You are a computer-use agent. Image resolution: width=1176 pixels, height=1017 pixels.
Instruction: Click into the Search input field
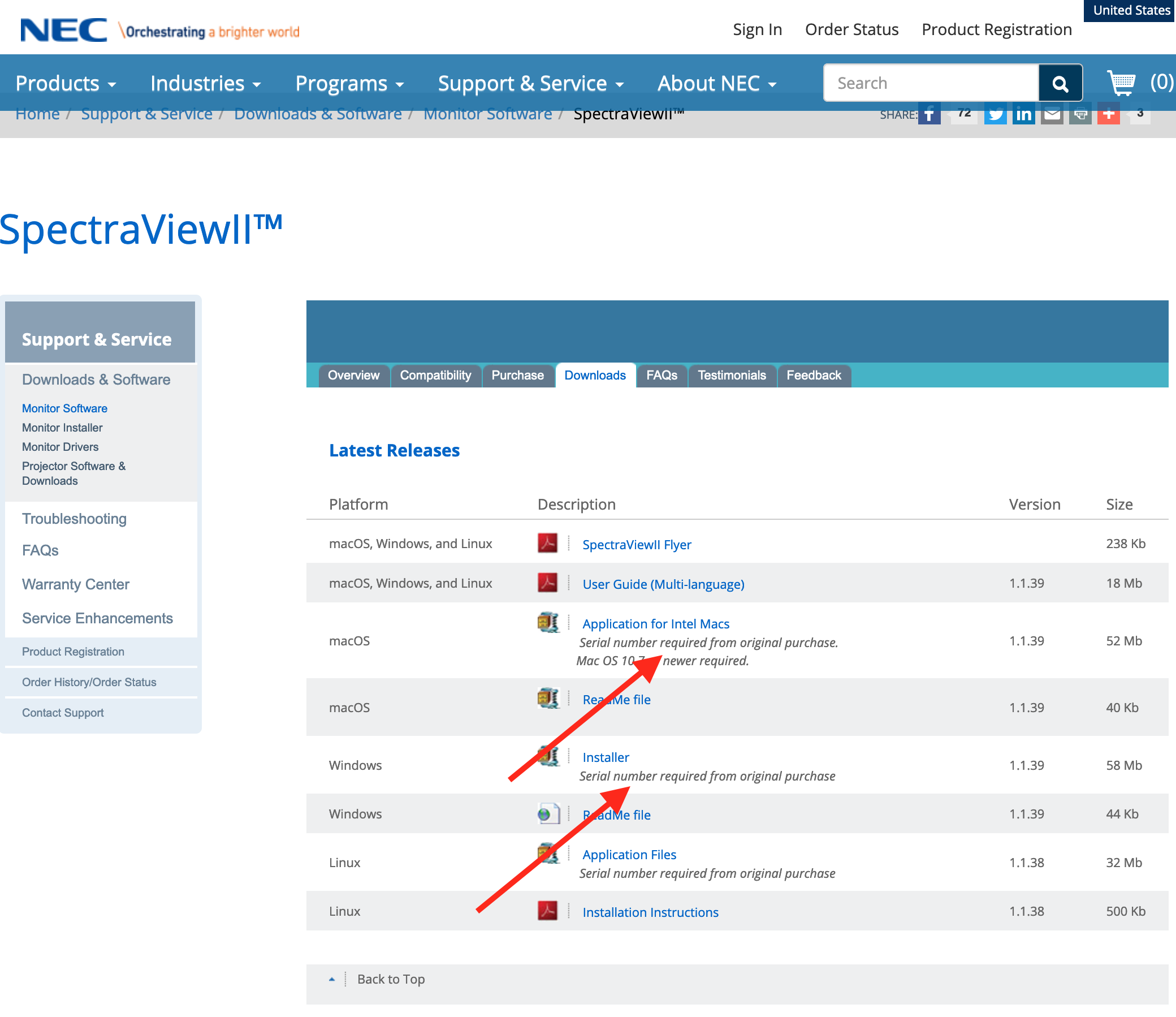pos(929,84)
